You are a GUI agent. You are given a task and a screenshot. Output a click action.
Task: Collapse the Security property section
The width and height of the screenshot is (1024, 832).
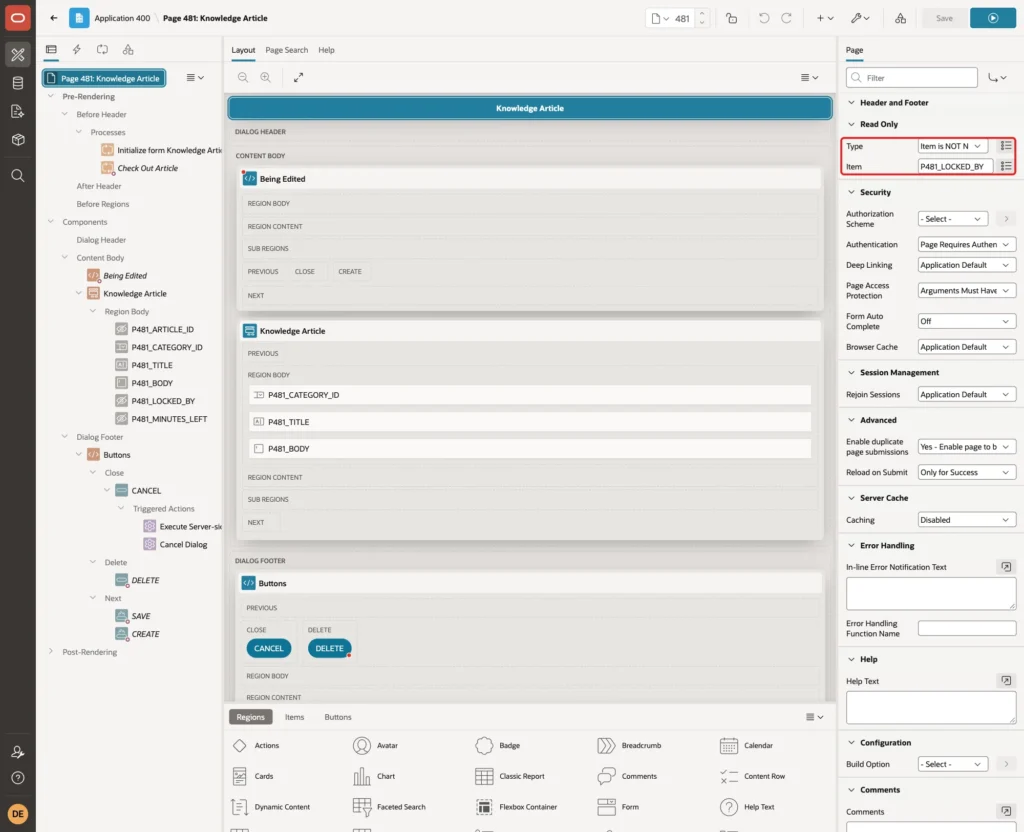pos(851,193)
